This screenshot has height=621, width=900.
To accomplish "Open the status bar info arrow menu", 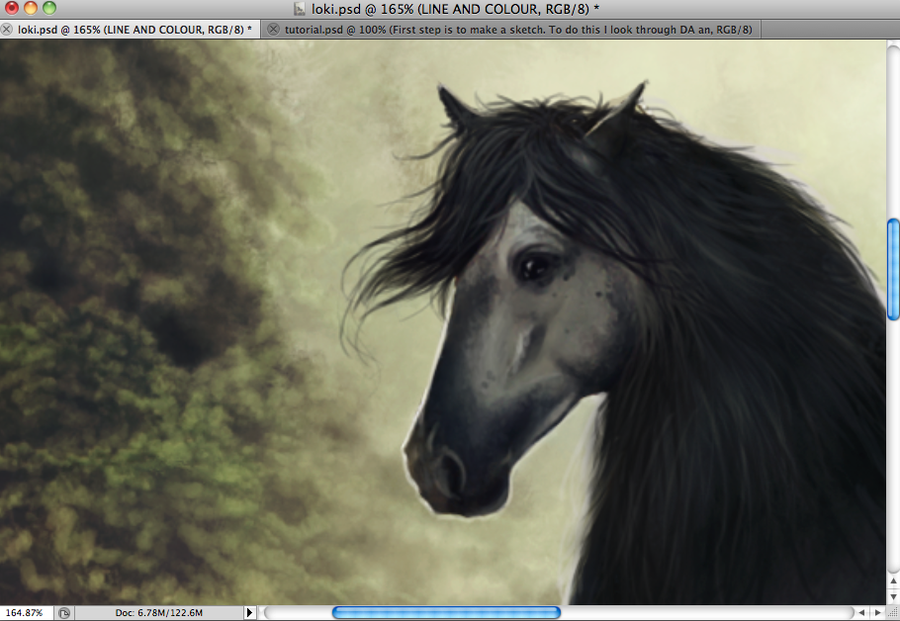I will pos(249,613).
